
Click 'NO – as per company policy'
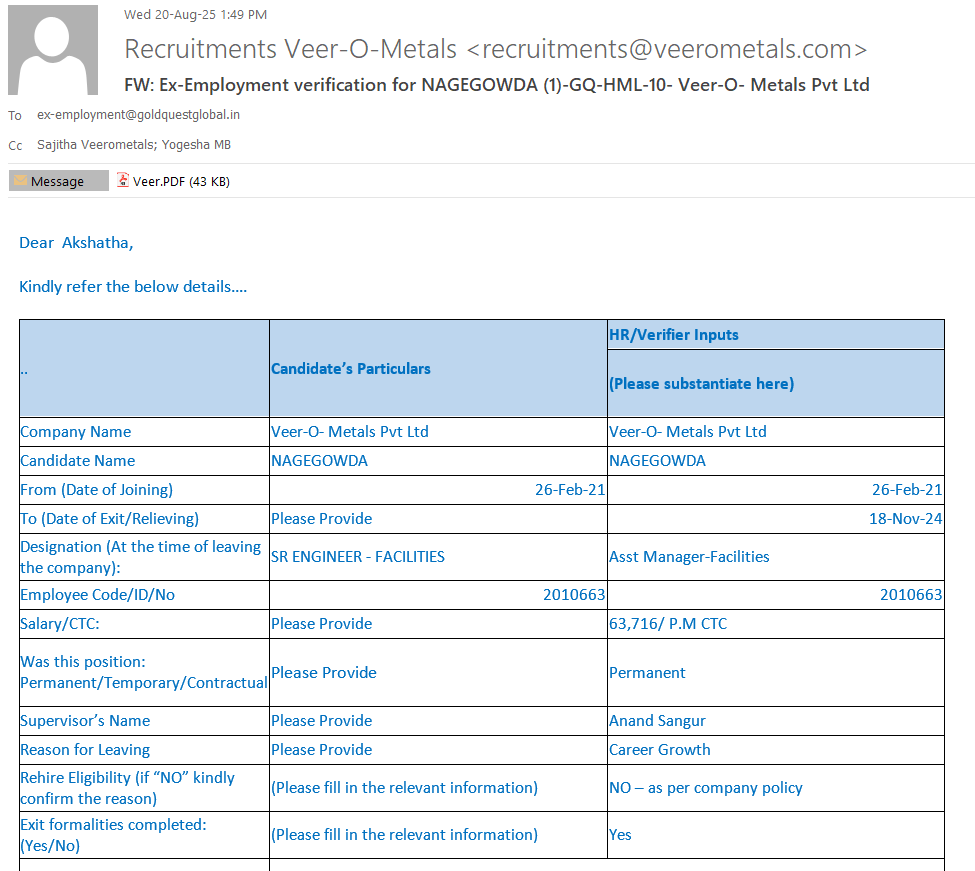coord(706,788)
